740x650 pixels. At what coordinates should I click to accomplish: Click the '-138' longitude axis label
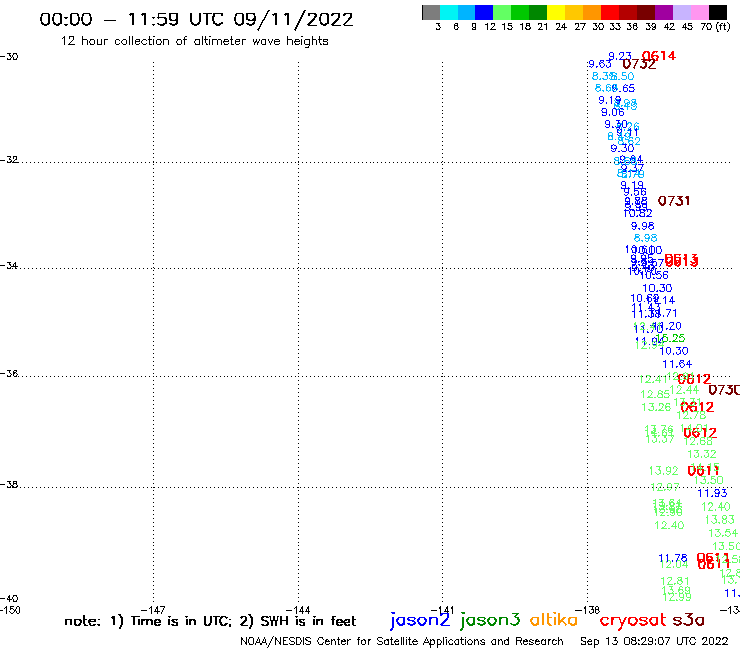[x=587, y=610]
